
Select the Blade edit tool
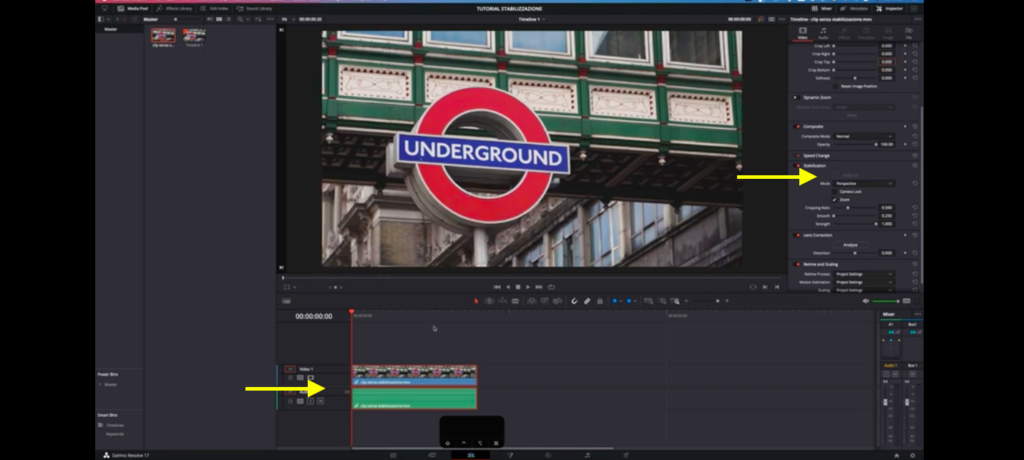[515, 301]
